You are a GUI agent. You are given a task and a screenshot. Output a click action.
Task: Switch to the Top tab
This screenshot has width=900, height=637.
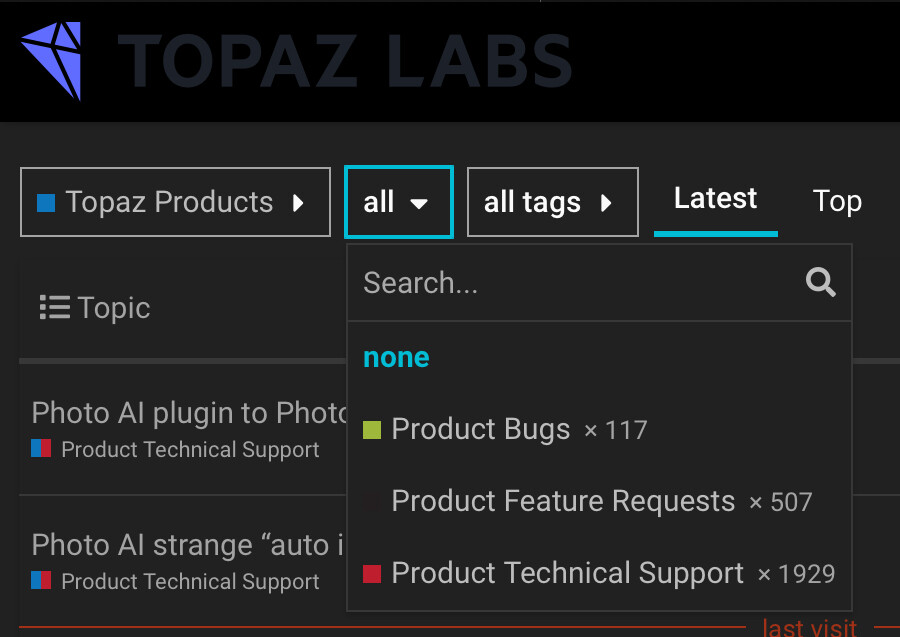tap(837, 201)
